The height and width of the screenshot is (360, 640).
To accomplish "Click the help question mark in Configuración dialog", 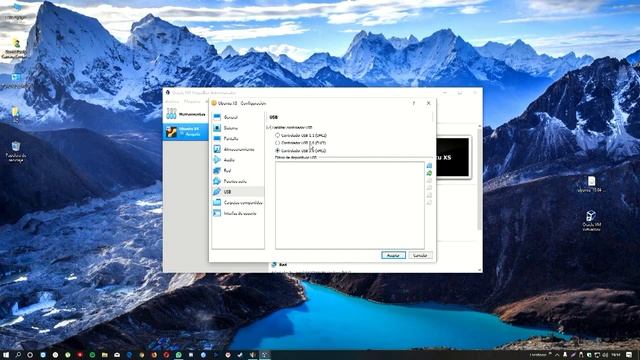I will click(413, 103).
